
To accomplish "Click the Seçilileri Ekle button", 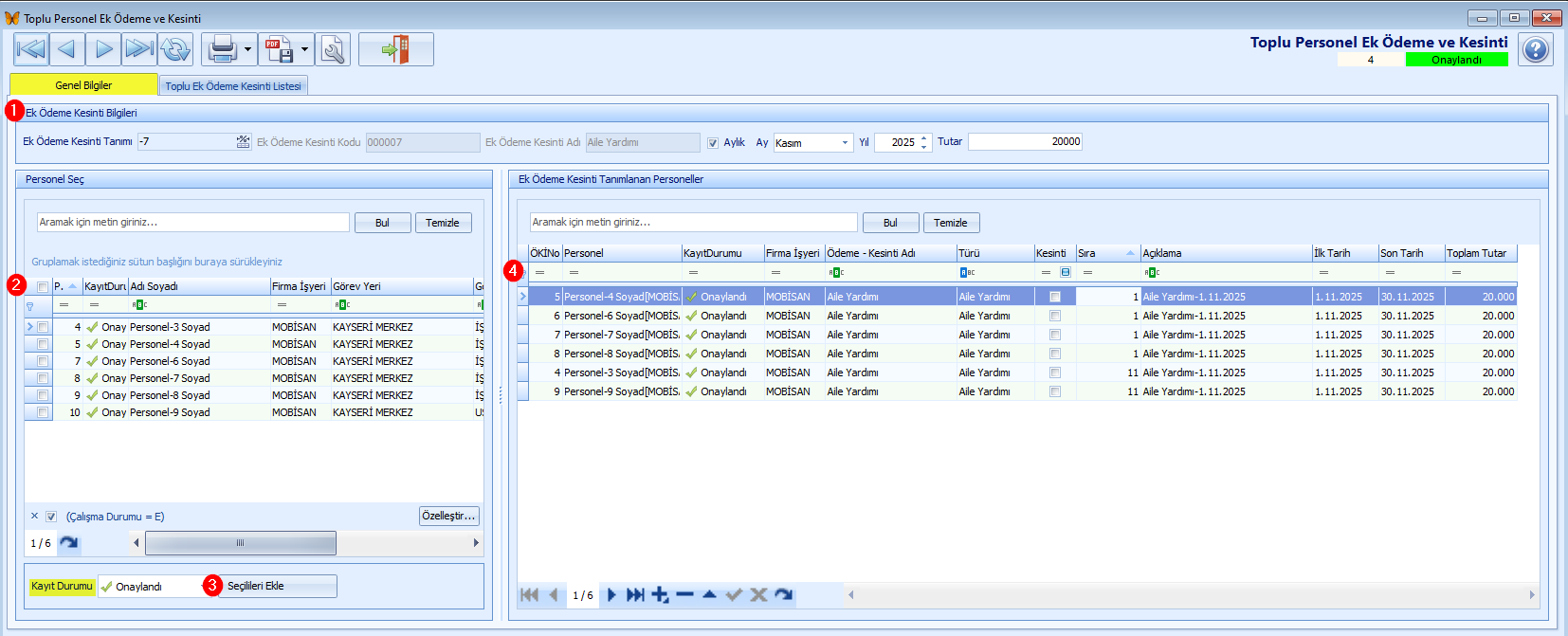I will point(277,586).
